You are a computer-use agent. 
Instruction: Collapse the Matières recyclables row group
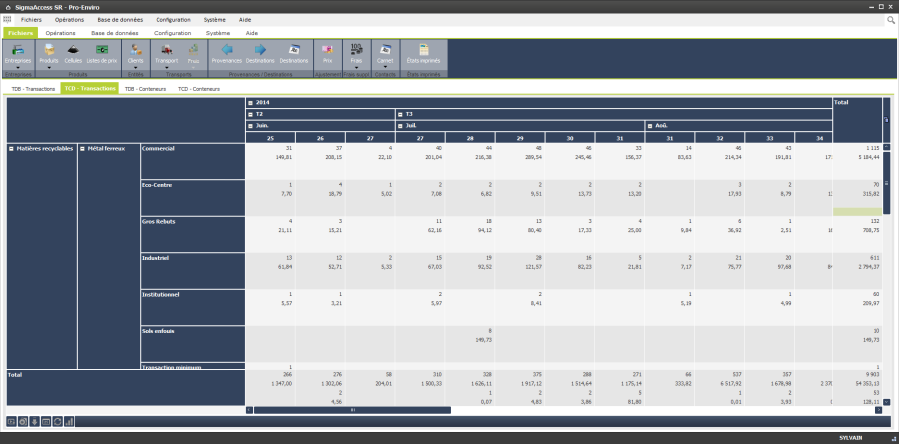[11, 148]
